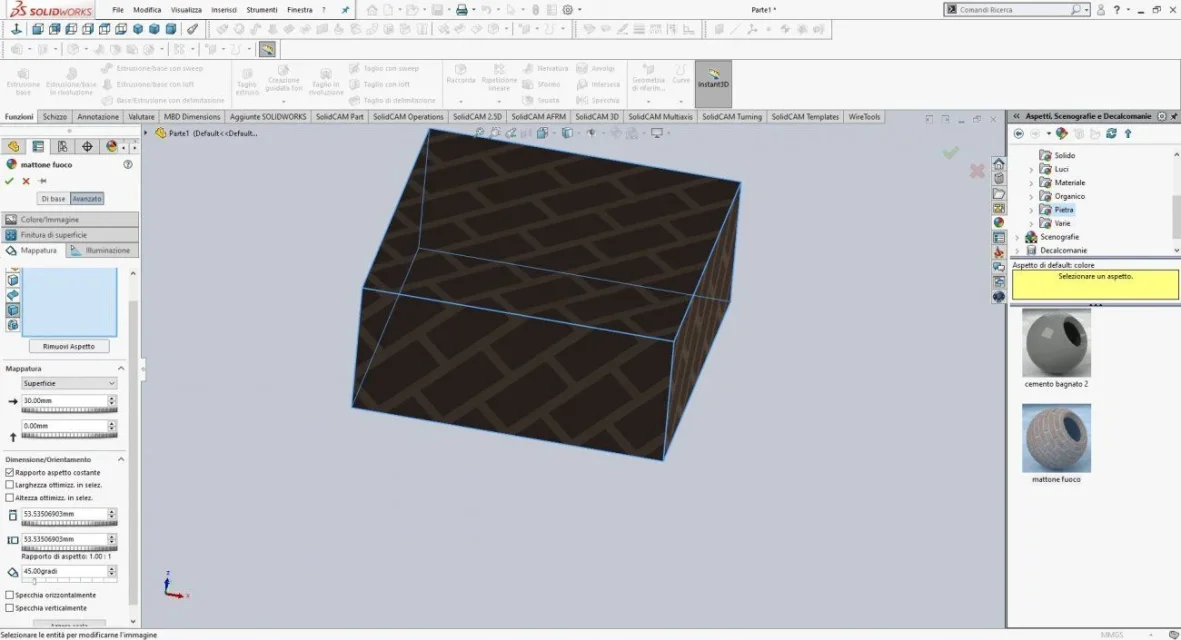This screenshot has width=1181, height=640.
Task: Click the Rimuovi Aspetto button
Action: point(69,346)
